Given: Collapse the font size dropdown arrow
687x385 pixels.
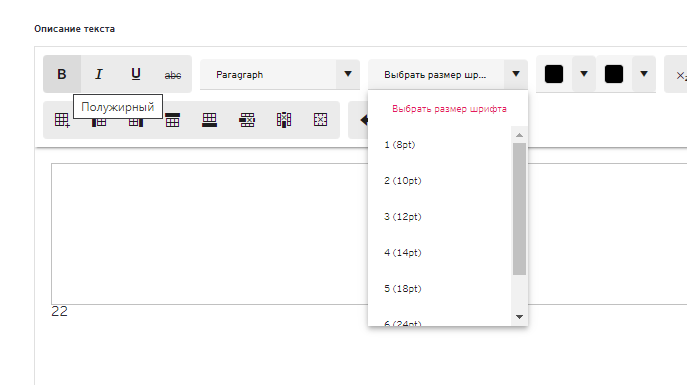Looking at the screenshot, I should click(516, 74).
